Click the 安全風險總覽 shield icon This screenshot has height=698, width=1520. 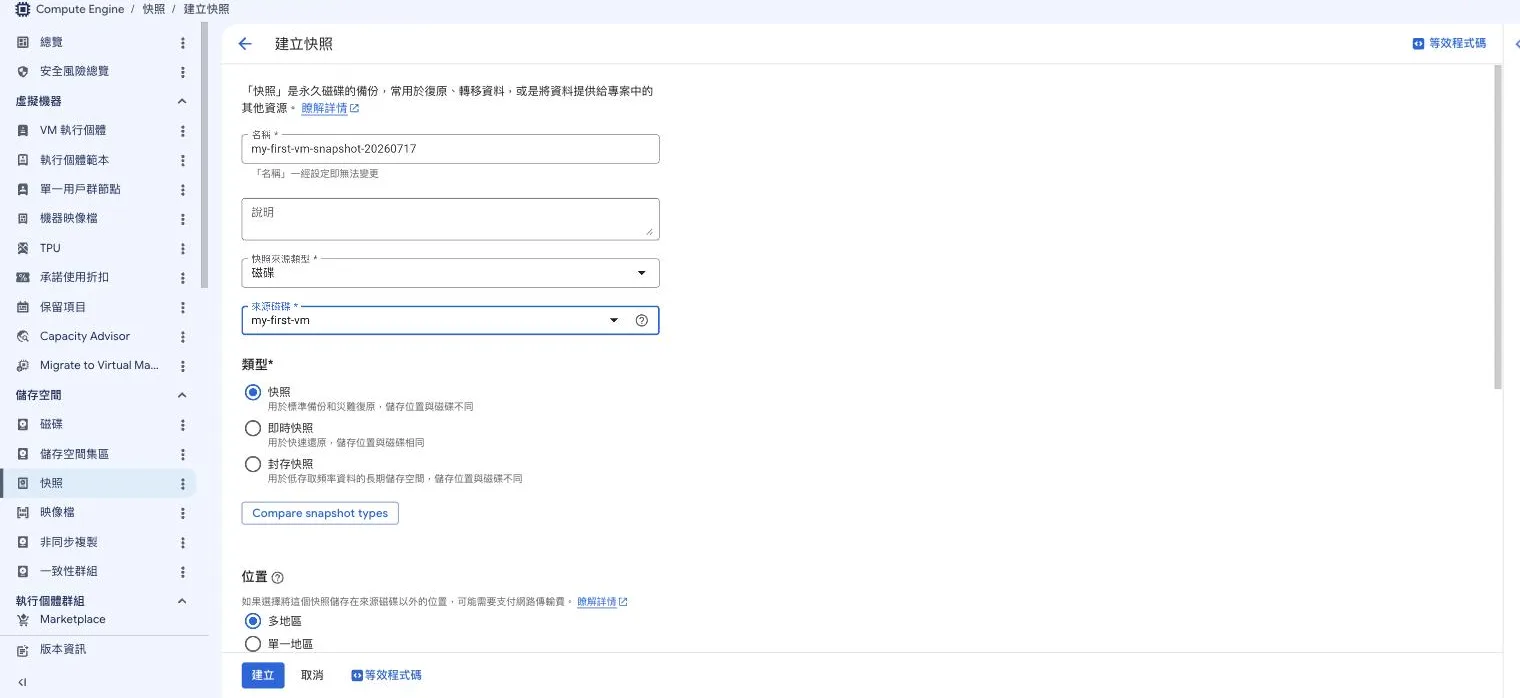[x=23, y=72]
